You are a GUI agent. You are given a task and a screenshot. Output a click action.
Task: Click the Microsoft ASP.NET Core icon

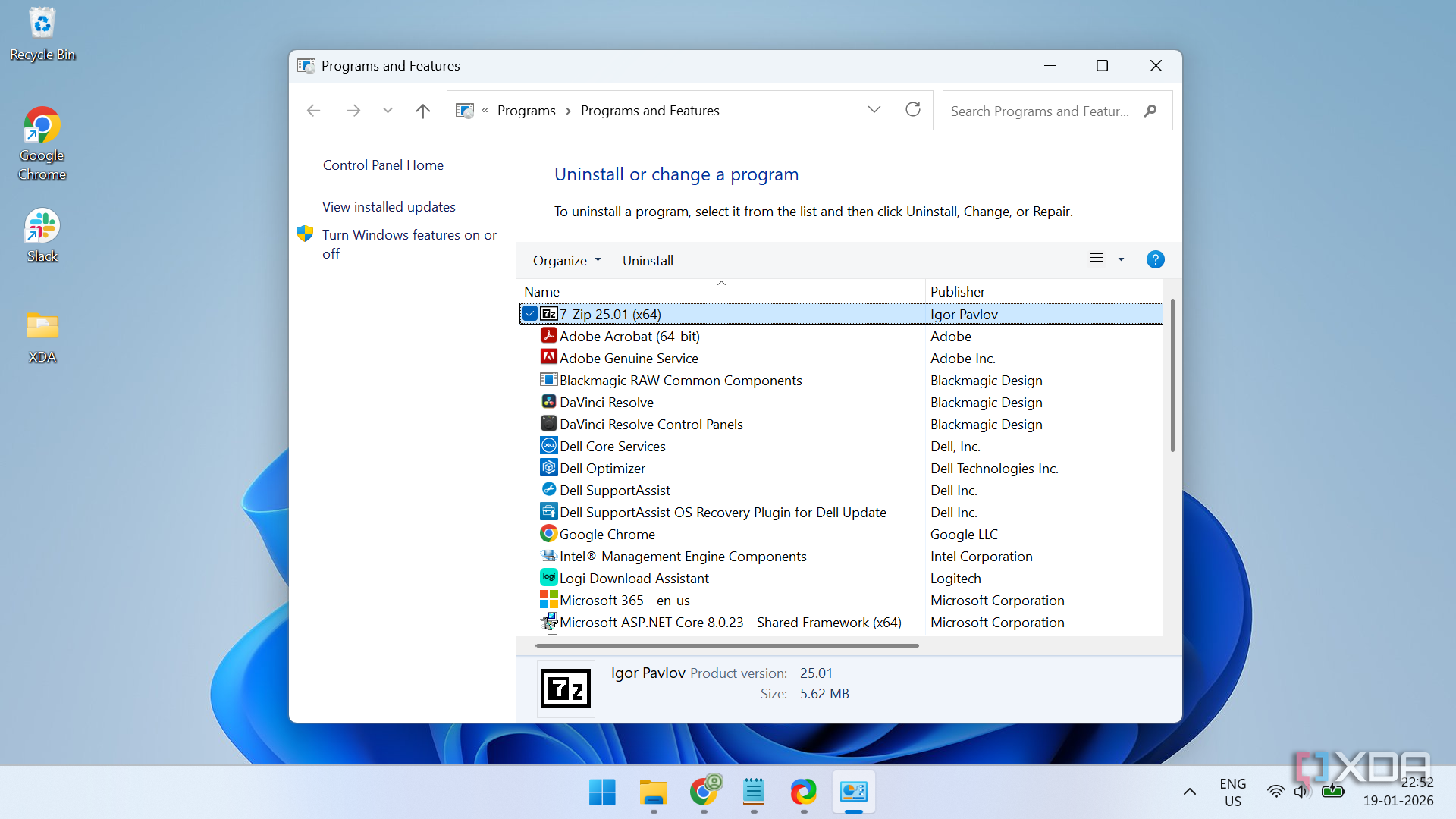click(549, 622)
